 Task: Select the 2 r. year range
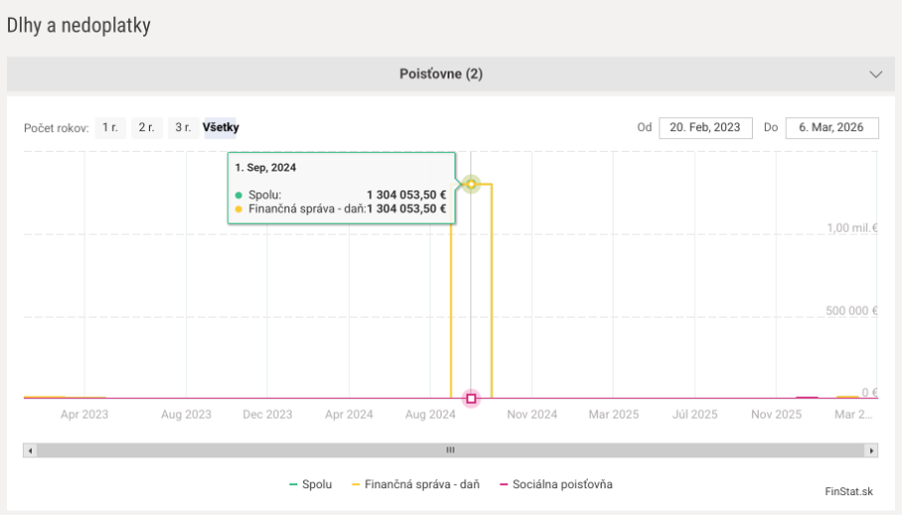coord(147,128)
